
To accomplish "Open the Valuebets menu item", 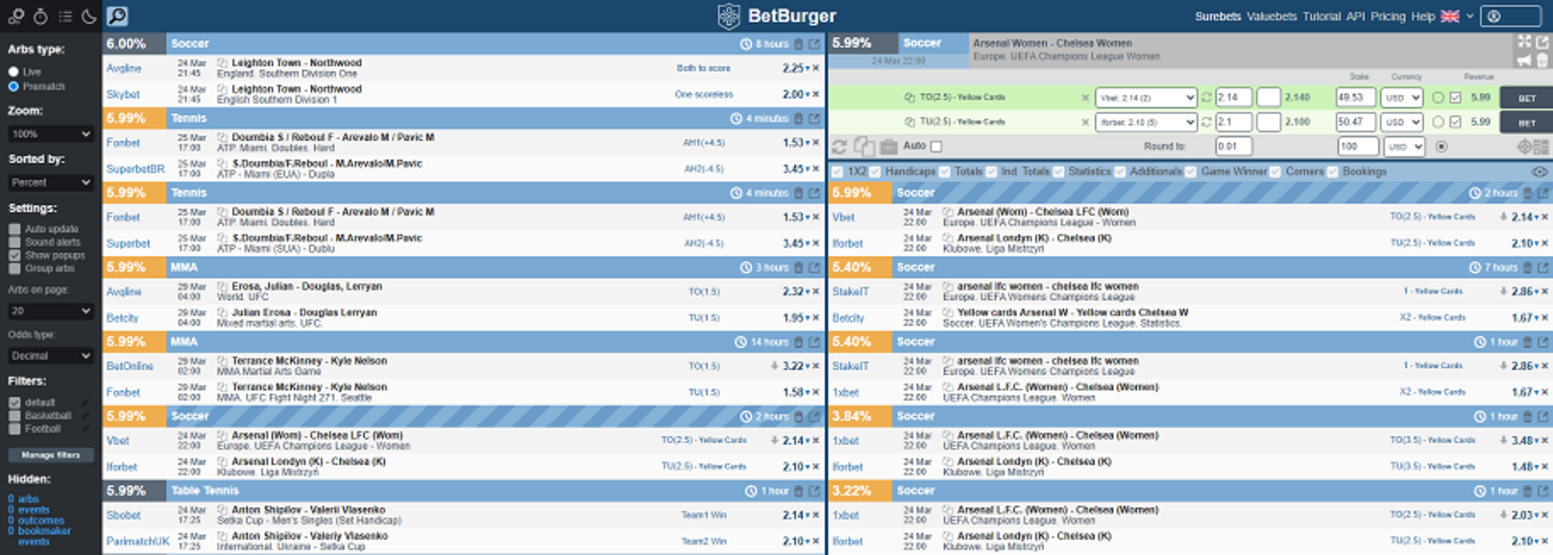I will (x=1271, y=16).
